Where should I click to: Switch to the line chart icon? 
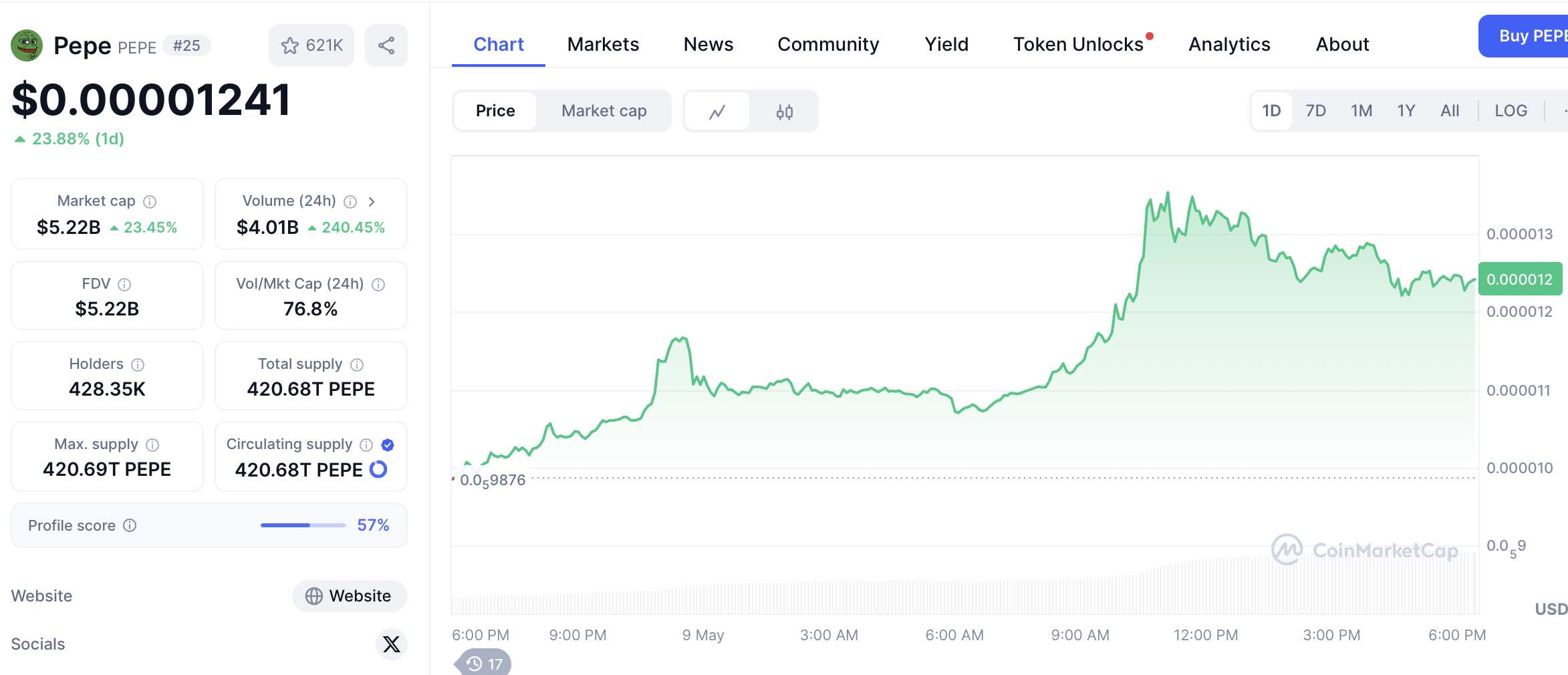click(717, 112)
